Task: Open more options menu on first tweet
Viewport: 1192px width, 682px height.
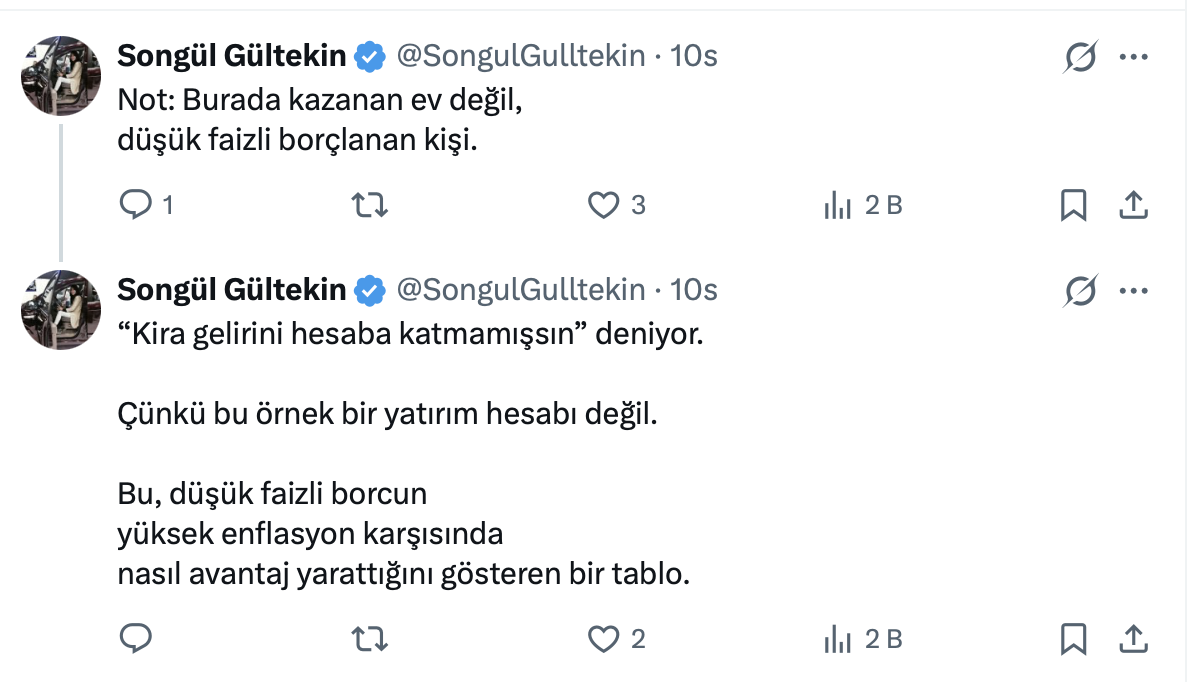Action: pyautogui.click(x=1133, y=57)
